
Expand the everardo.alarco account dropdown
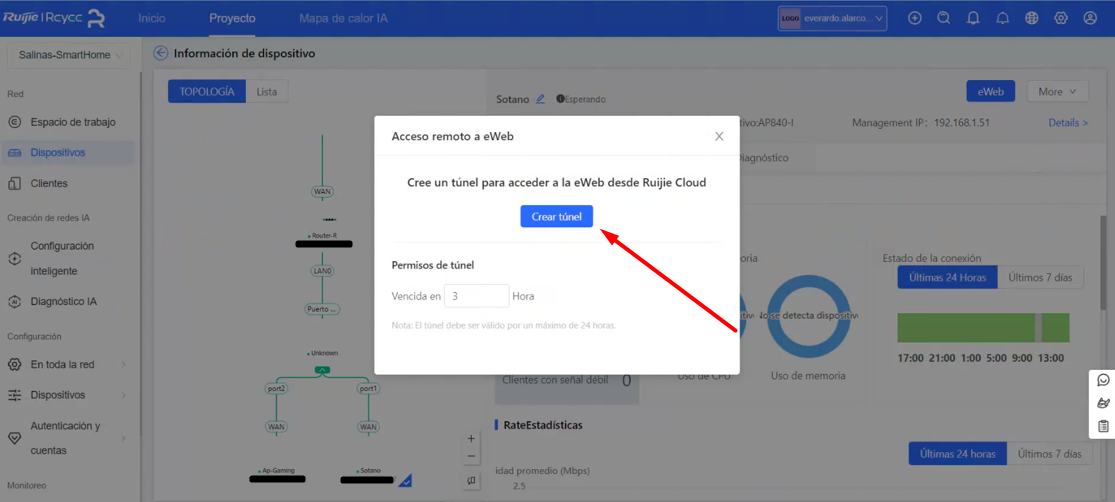[833, 19]
